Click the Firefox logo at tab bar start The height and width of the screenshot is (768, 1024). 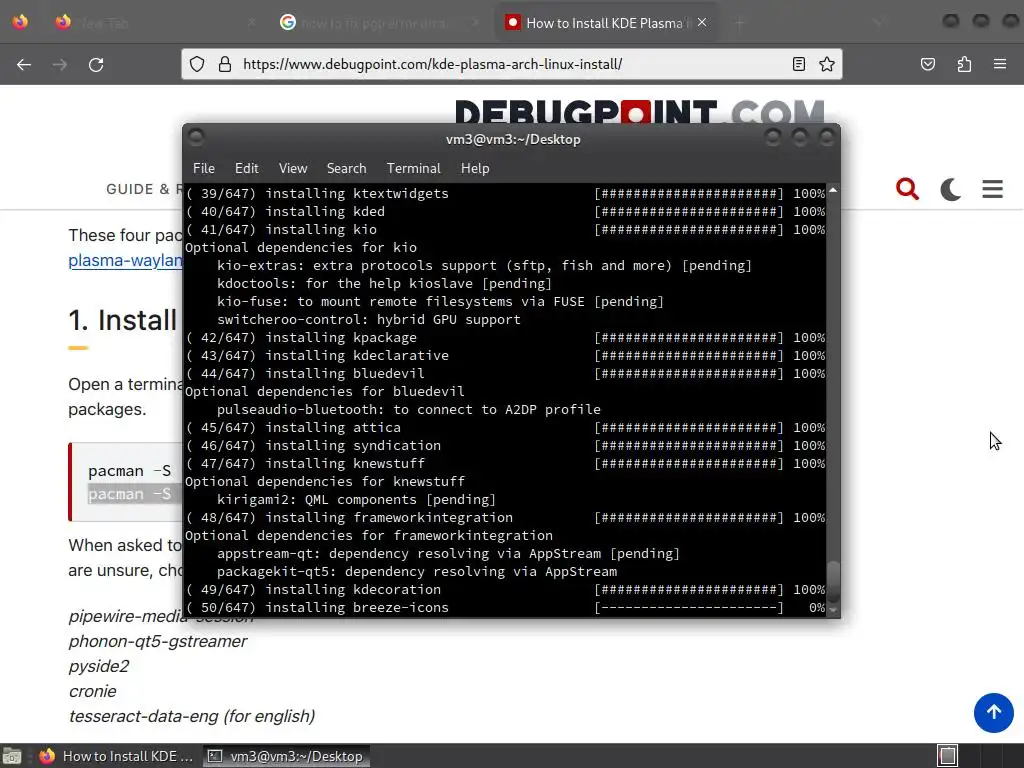[20, 22]
